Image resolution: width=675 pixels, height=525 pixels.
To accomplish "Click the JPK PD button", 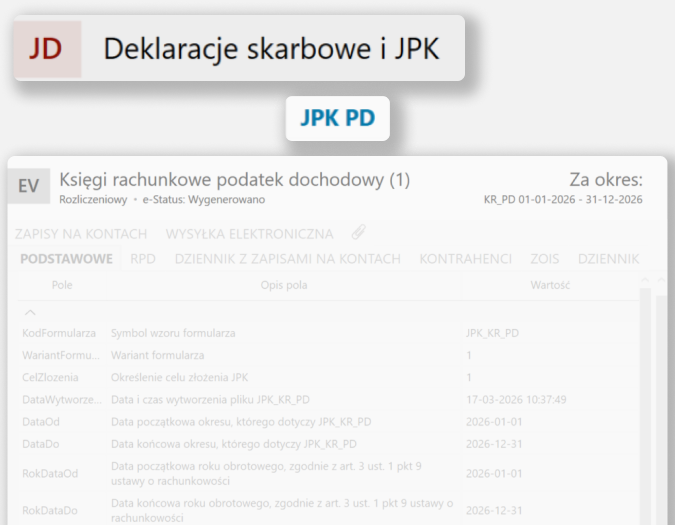I will [x=337, y=119].
